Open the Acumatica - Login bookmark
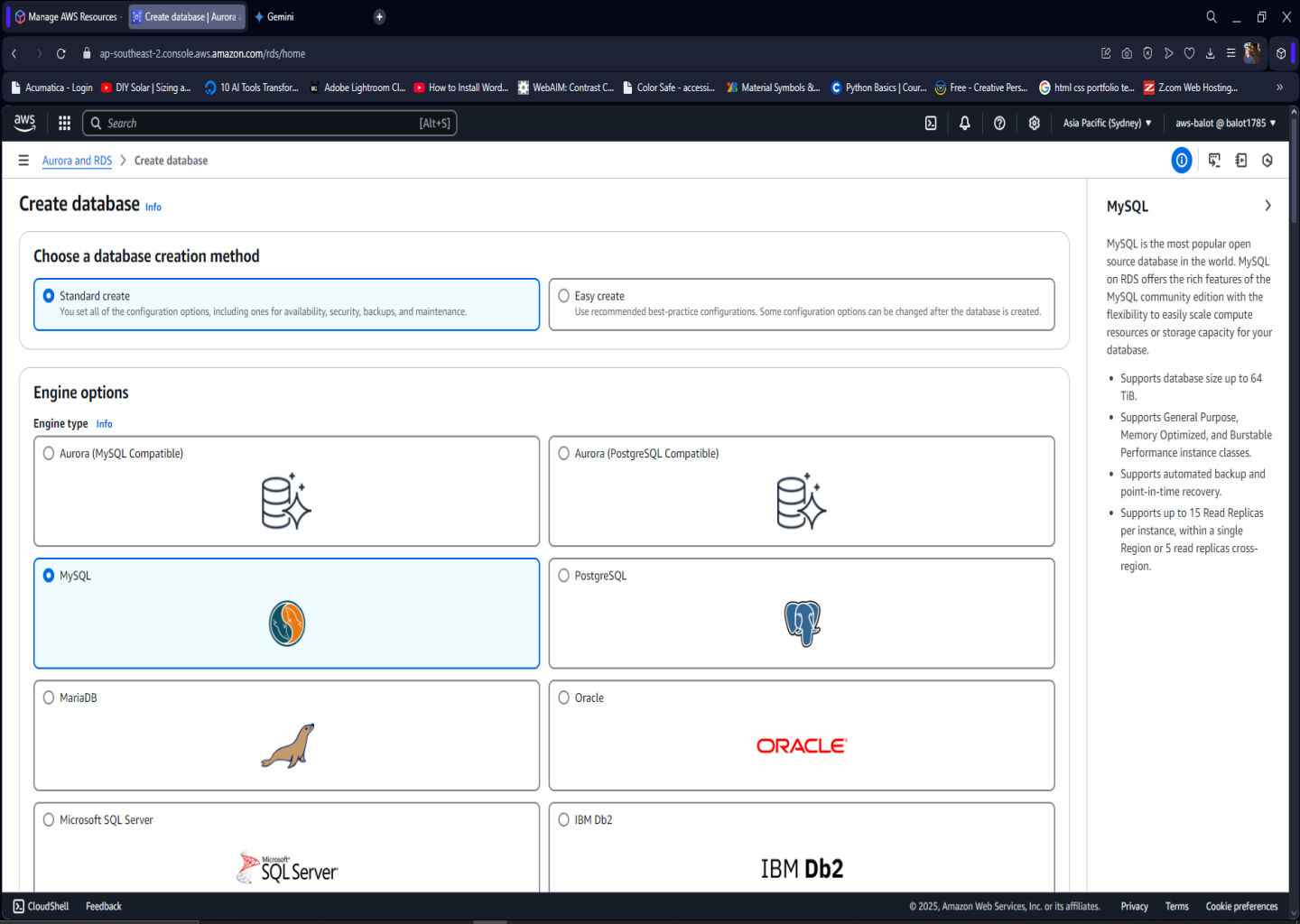The image size is (1300, 924). pos(51,88)
